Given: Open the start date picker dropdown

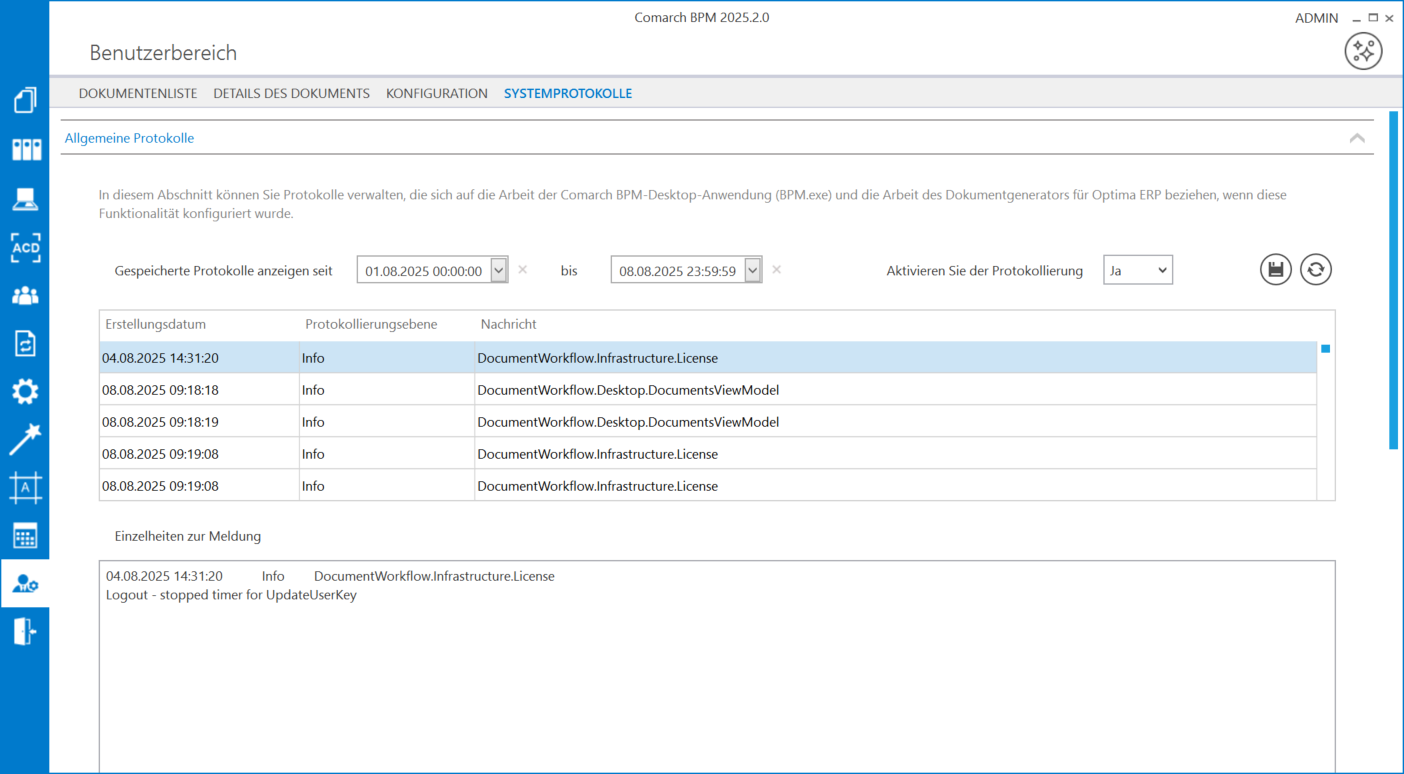Looking at the screenshot, I should 498,270.
